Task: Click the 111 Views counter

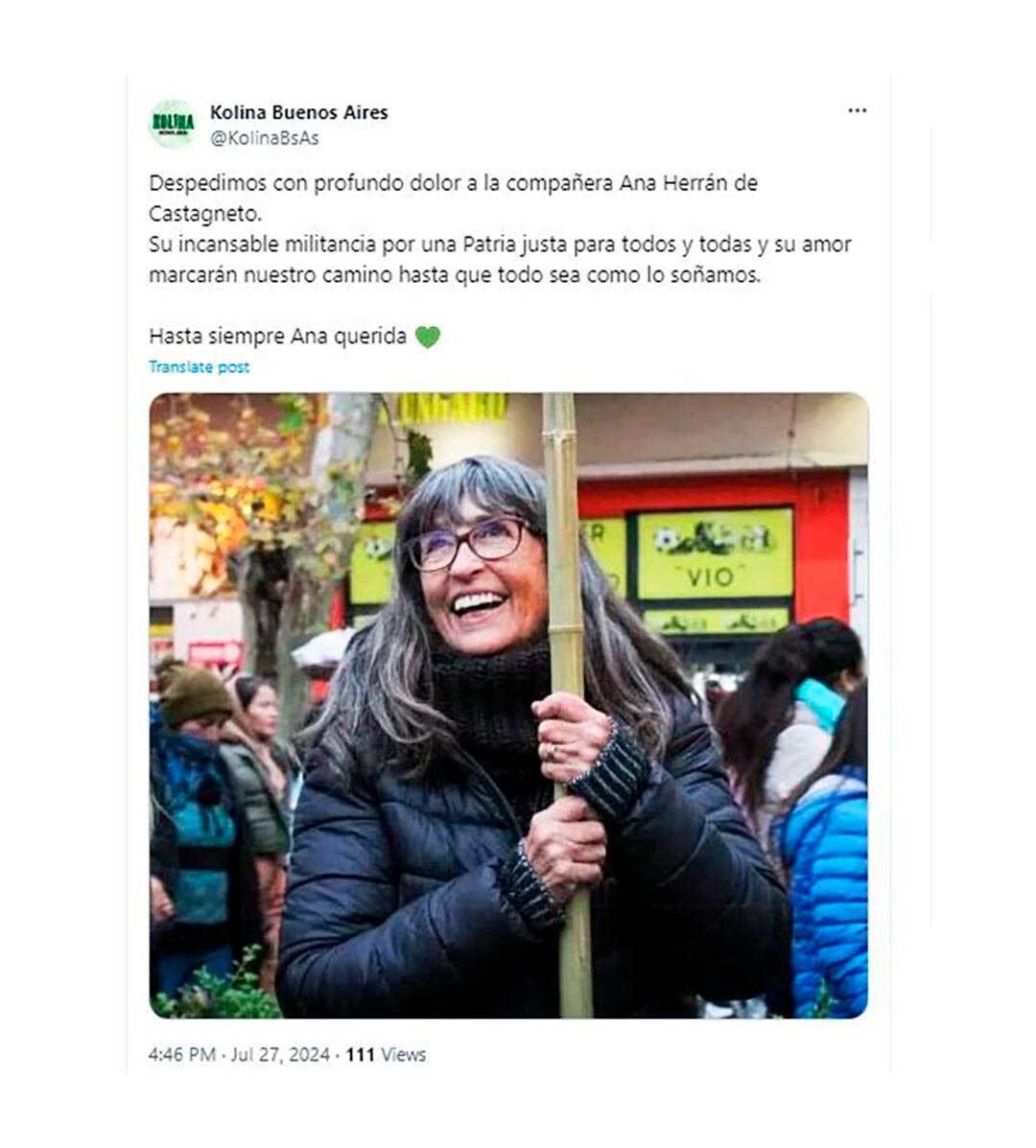Action: (x=386, y=1054)
